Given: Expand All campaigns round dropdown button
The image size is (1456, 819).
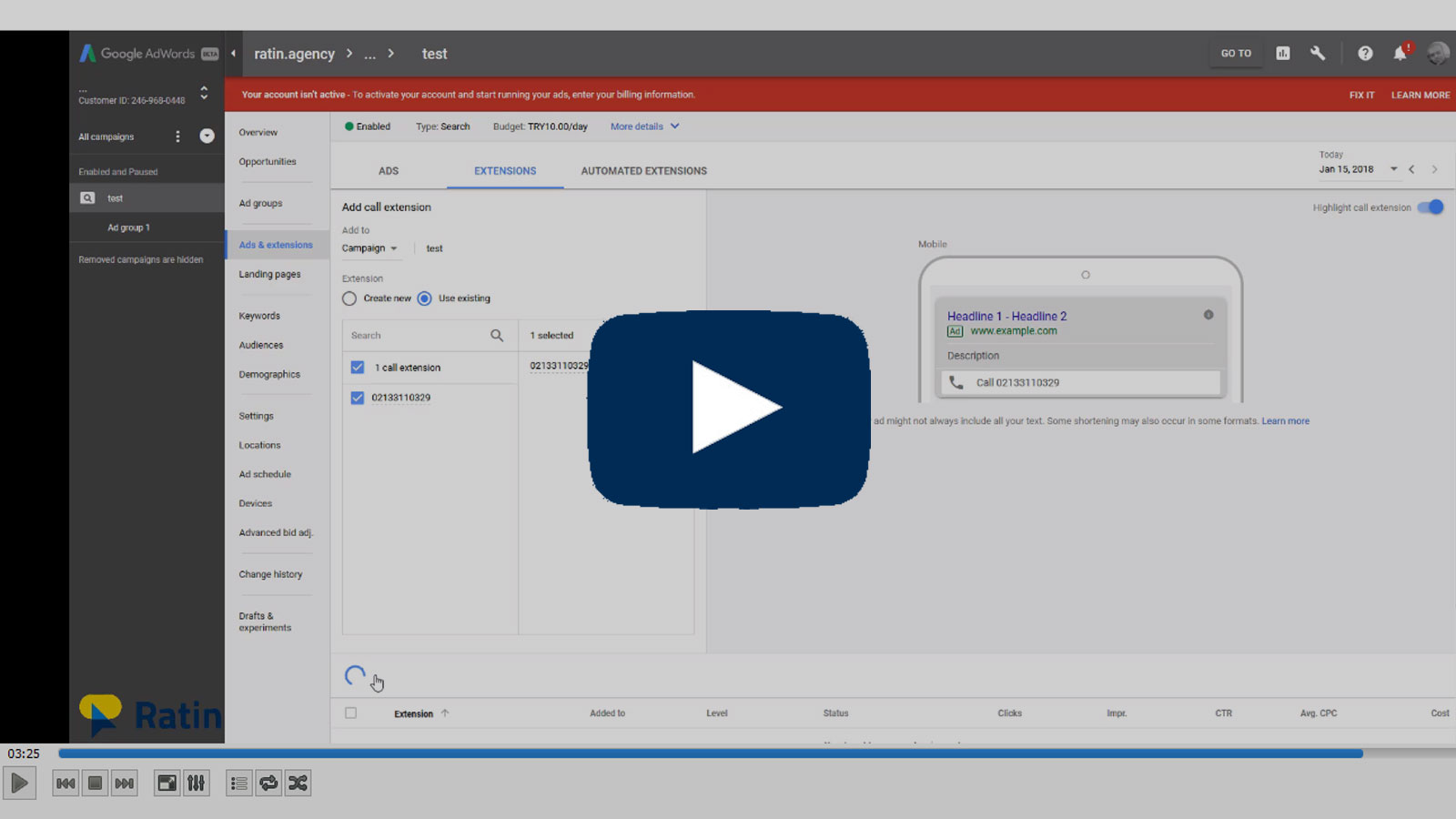Looking at the screenshot, I should pos(207,136).
